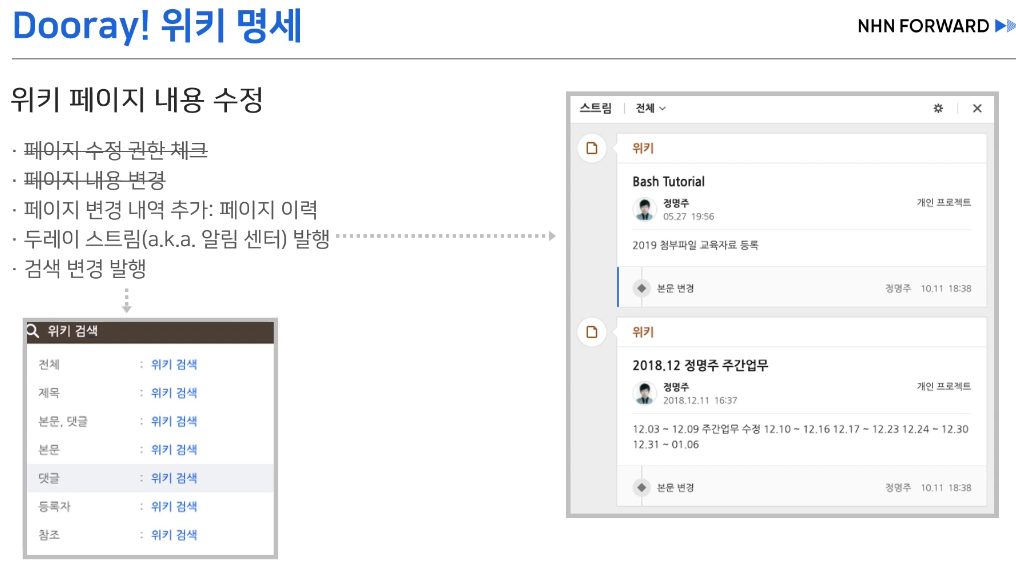
Task: Choose 본문, 댓글 search scope row
Action: pos(150,421)
